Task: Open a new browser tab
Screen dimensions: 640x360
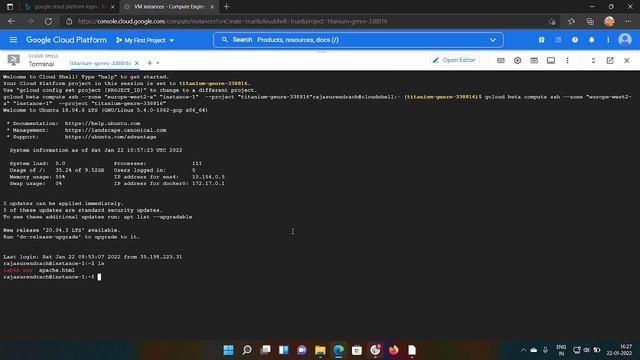Action: point(227,7)
